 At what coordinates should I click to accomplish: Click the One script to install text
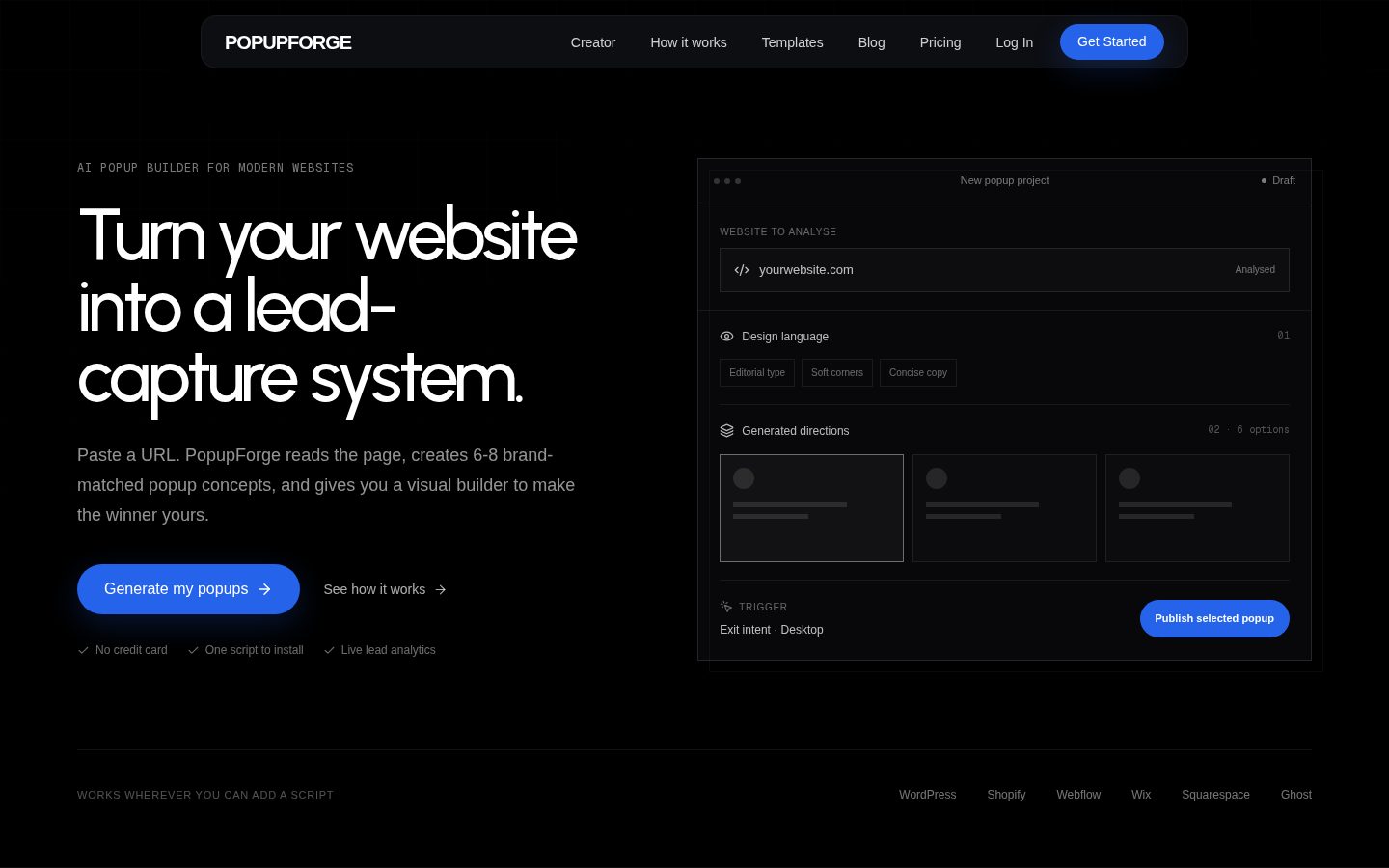[x=255, y=650]
